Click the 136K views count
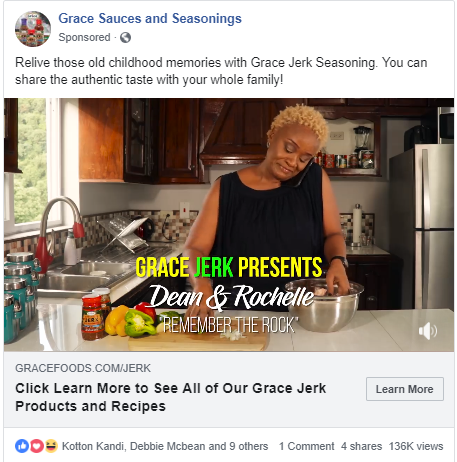The height and width of the screenshot is (462, 457). [x=416, y=446]
